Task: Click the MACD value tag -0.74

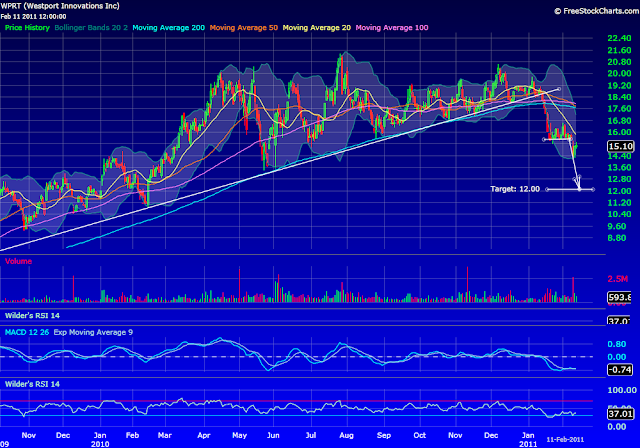Action: tap(620, 370)
